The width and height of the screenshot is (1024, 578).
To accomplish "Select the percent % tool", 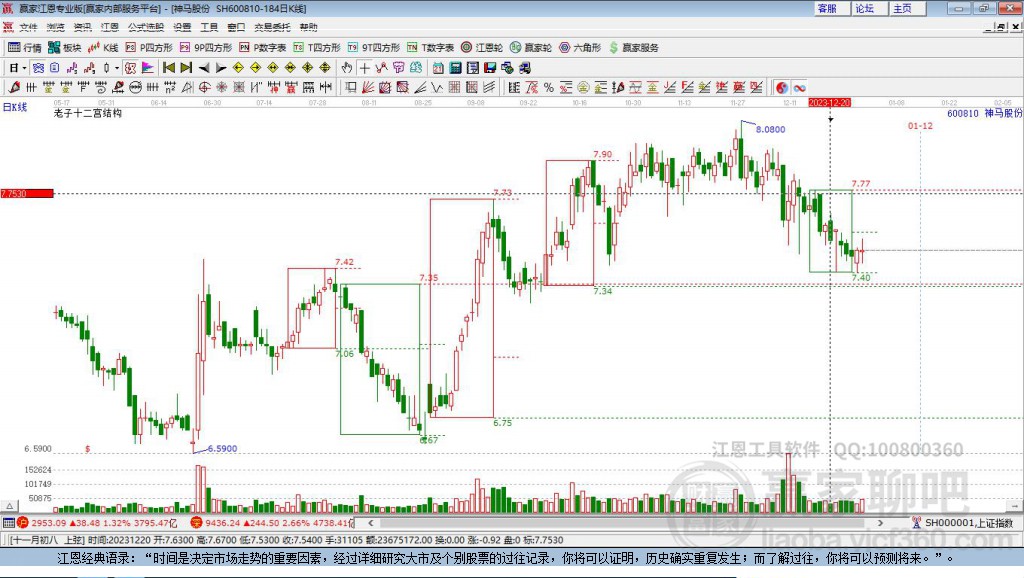I will (549, 88).
